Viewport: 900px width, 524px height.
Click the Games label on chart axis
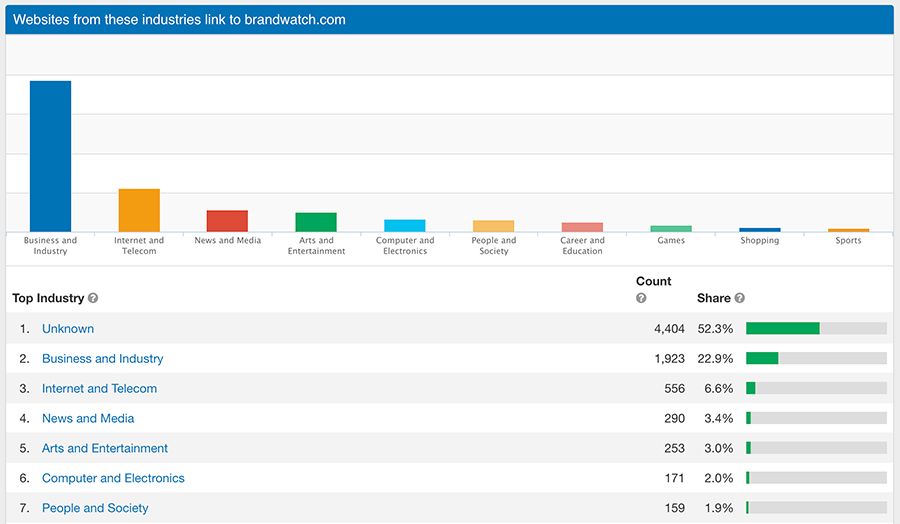671,241
